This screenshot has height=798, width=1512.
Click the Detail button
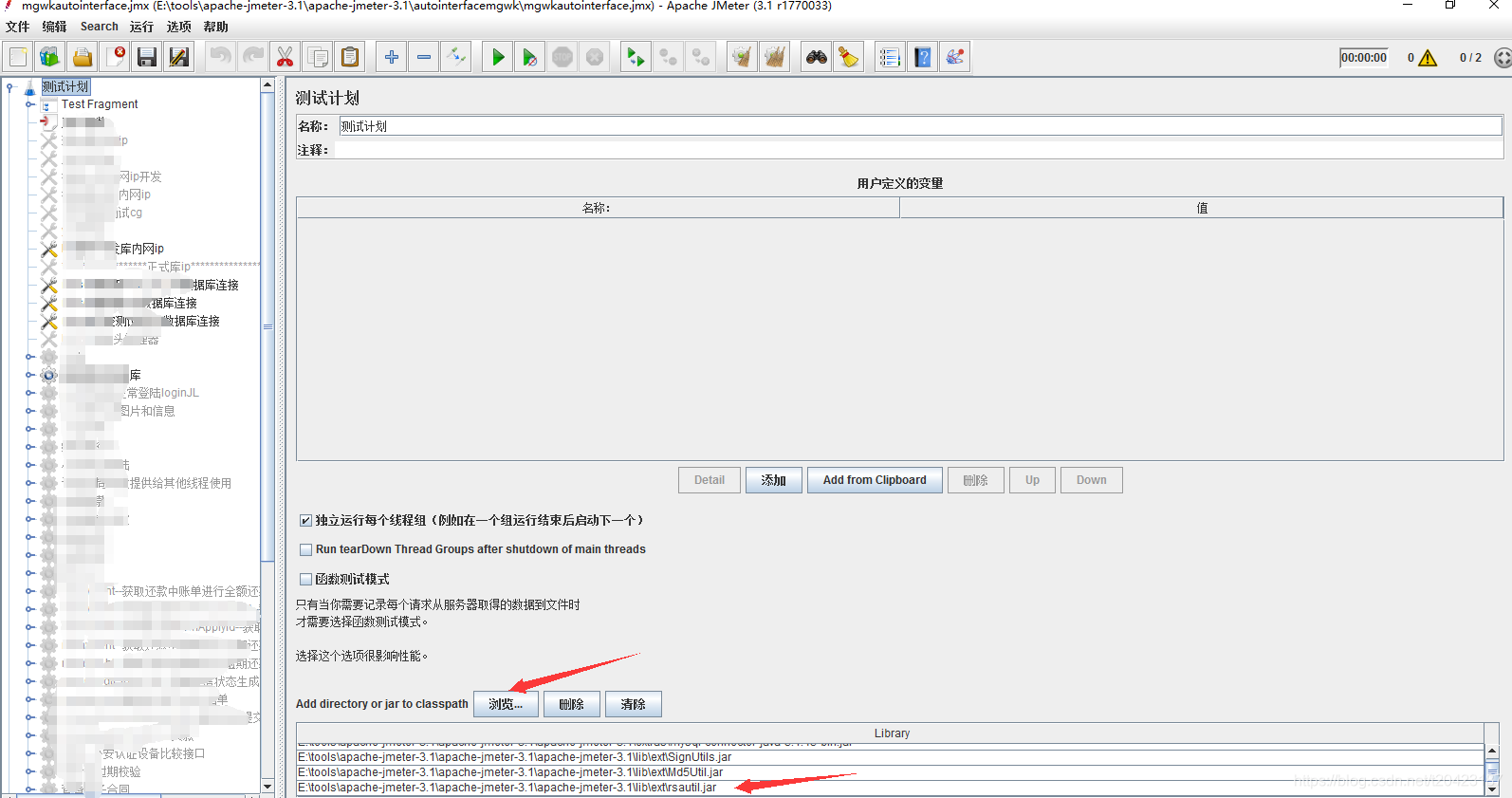click(x=709, y=480)
